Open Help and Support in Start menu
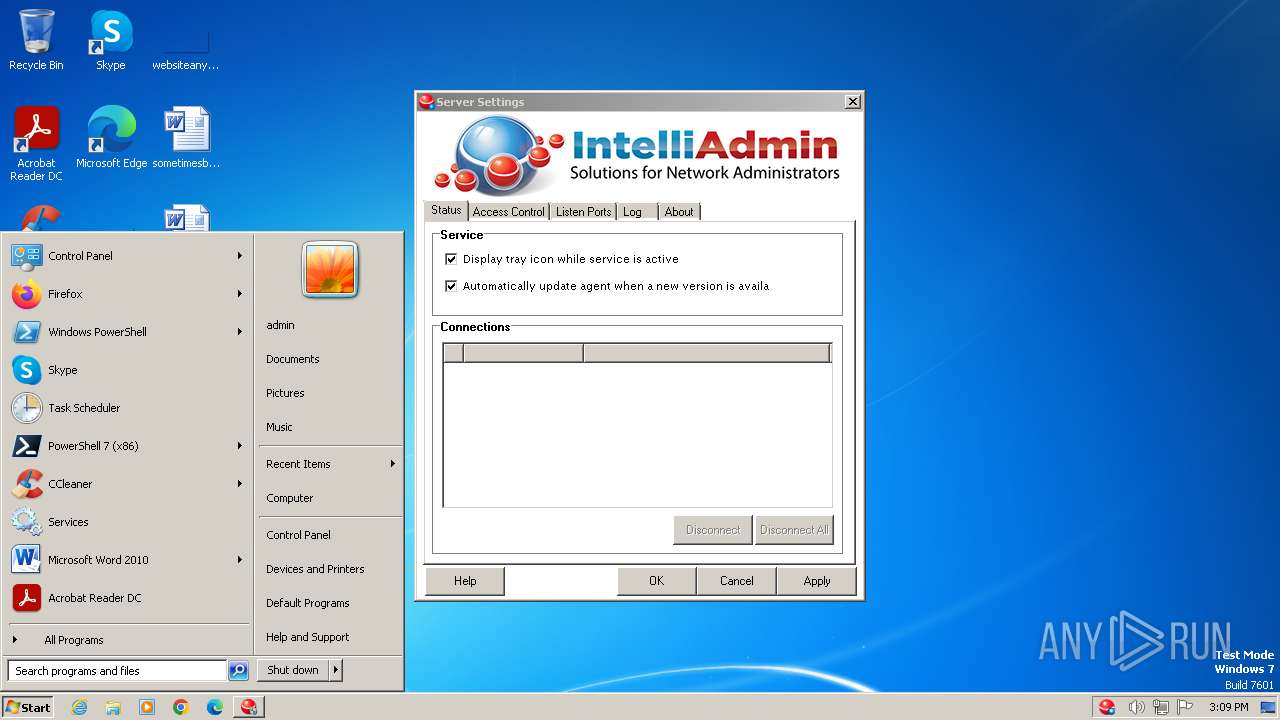 click(330, 637)
